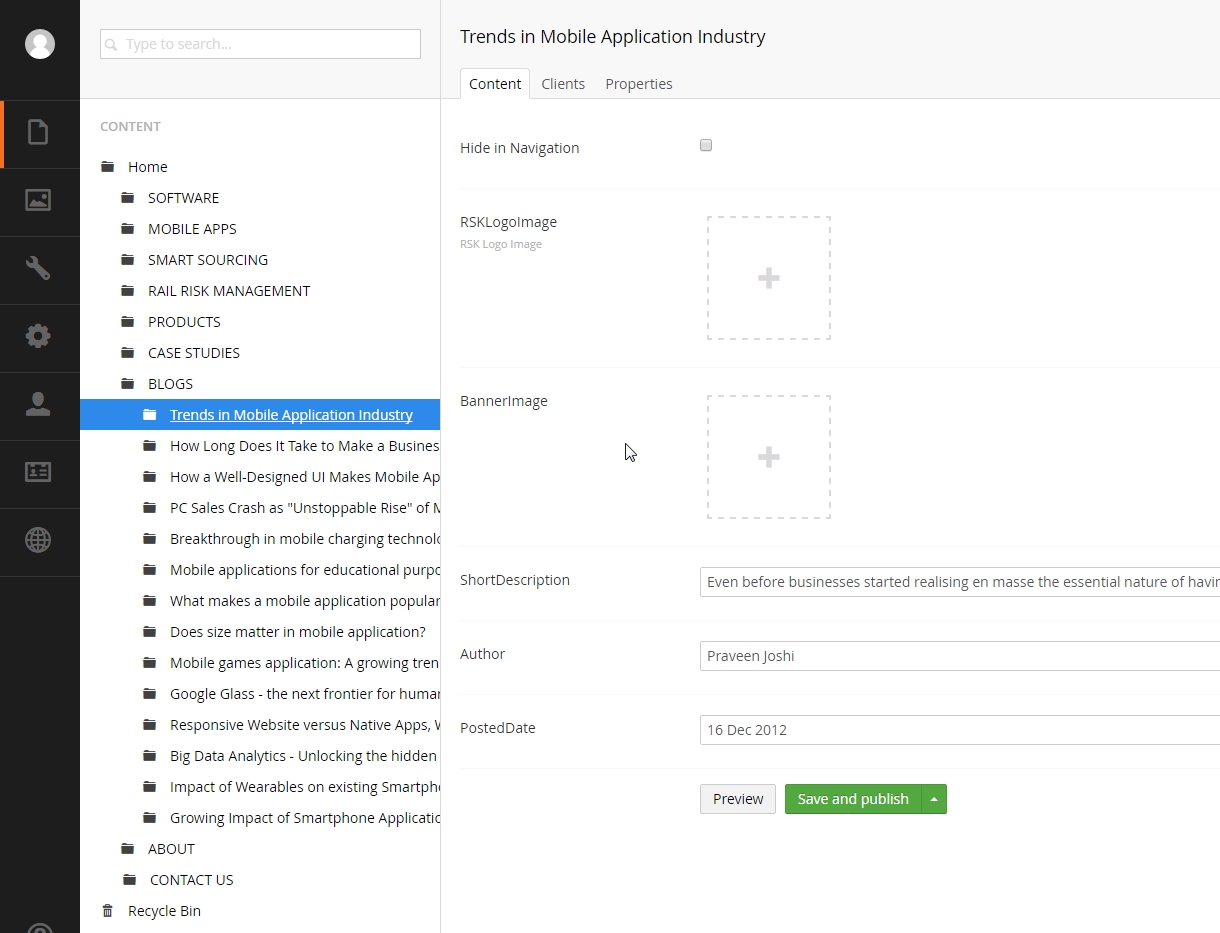Click the RSKLogoImage upload plus icon
The height and width of the screenshot is (933, 1220).
coord(769,278)
